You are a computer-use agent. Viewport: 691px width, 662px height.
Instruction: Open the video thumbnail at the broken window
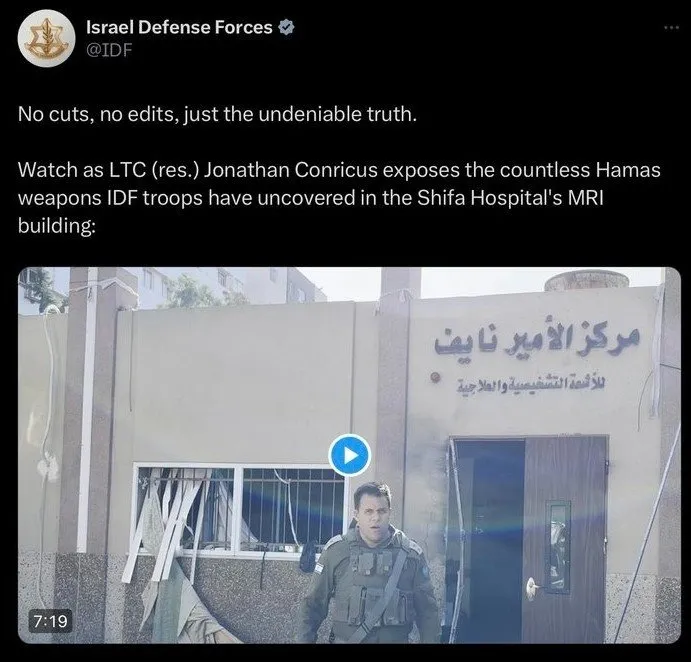pyautogui.click(x=240, y=510)
